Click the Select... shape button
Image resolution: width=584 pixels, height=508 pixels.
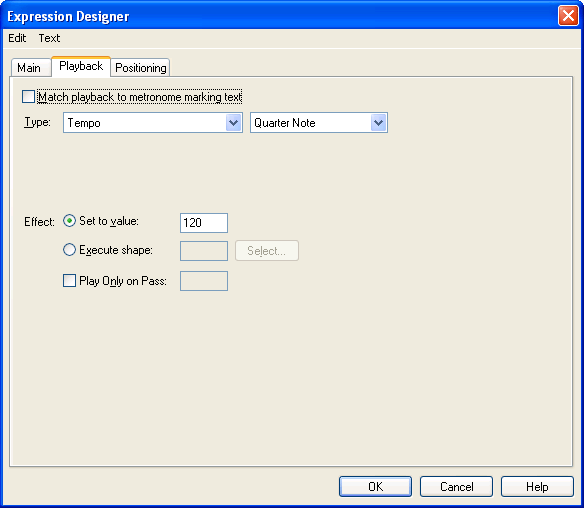pyautogui.click(x=267, y=251)
